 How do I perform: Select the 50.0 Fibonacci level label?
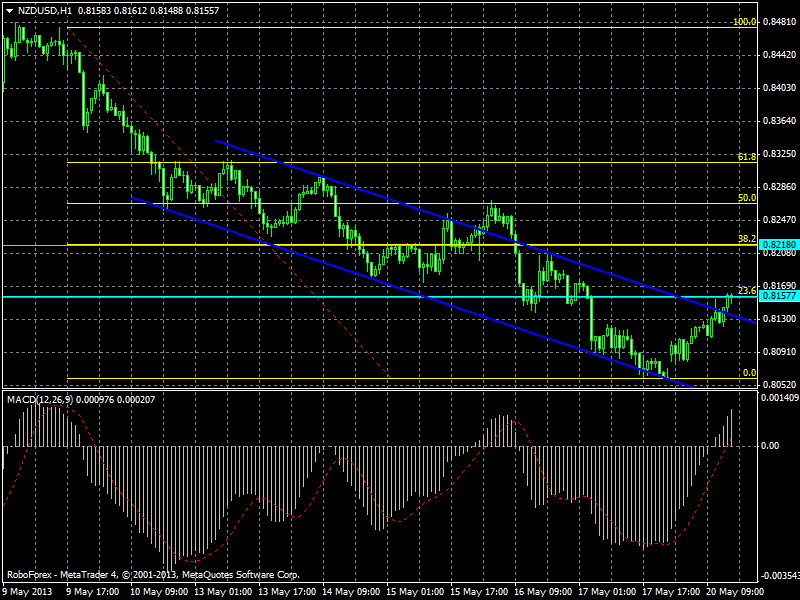tap(747, 198)
